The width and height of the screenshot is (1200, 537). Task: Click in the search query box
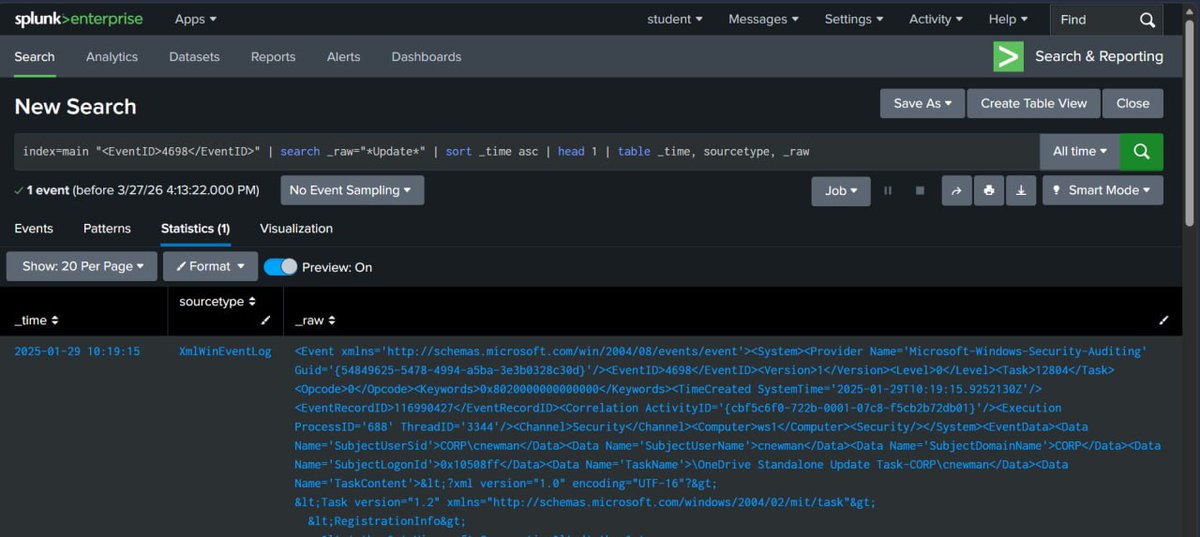pyautogui.click(x=527, y=152)
